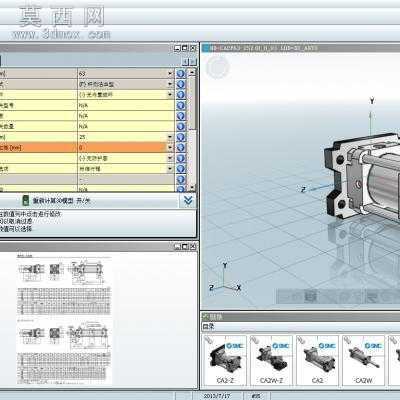Viewport: 400px width, 400px height.
Task: Expand the blue double-chevron below parameter table
Action: (188, 200)
